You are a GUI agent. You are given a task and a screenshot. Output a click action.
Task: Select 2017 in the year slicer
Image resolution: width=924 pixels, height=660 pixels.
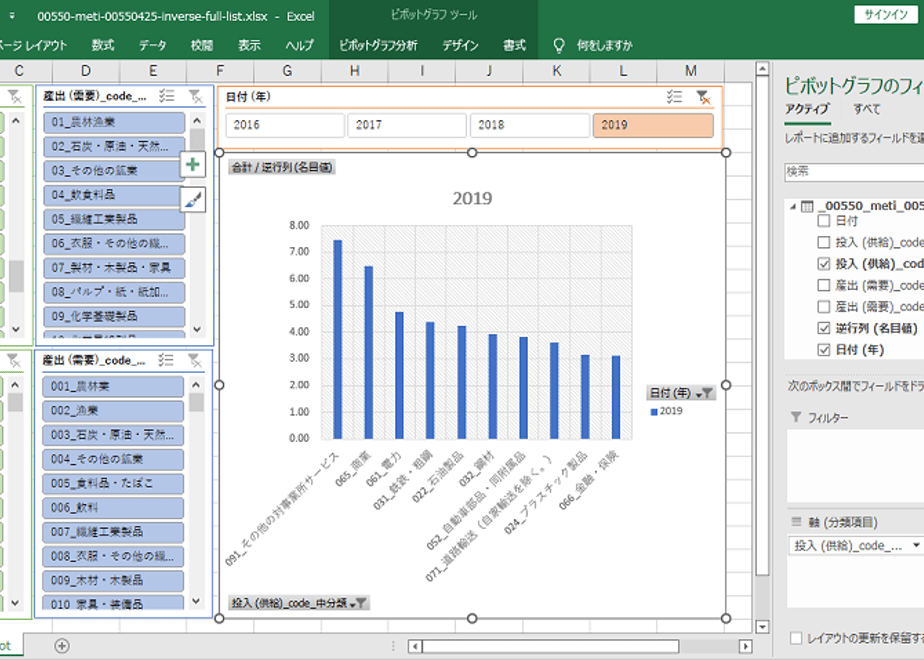tap(407, 125)
